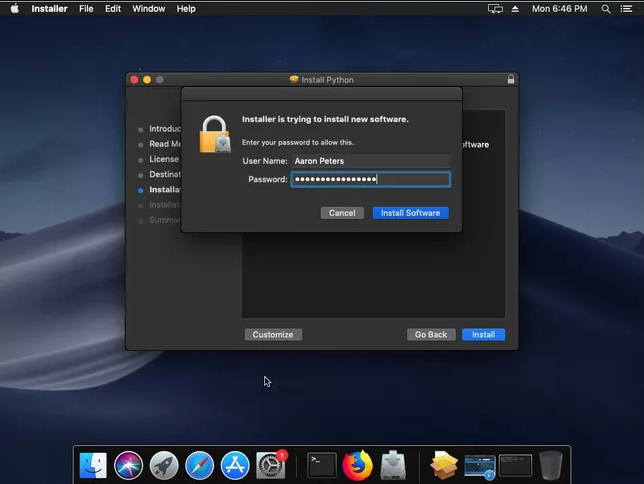Open System Preferences with badge in Dock

tap(271, 465)
